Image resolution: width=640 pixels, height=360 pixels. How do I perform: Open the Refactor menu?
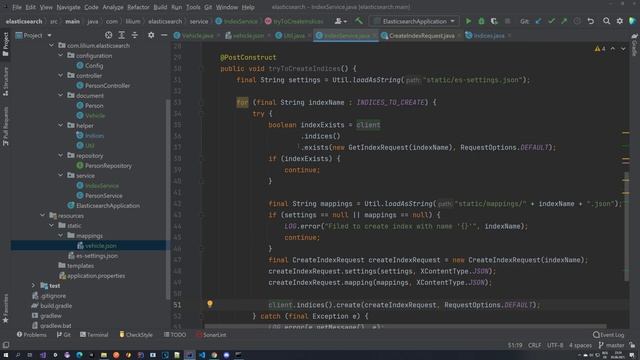(x=138, y=7)
